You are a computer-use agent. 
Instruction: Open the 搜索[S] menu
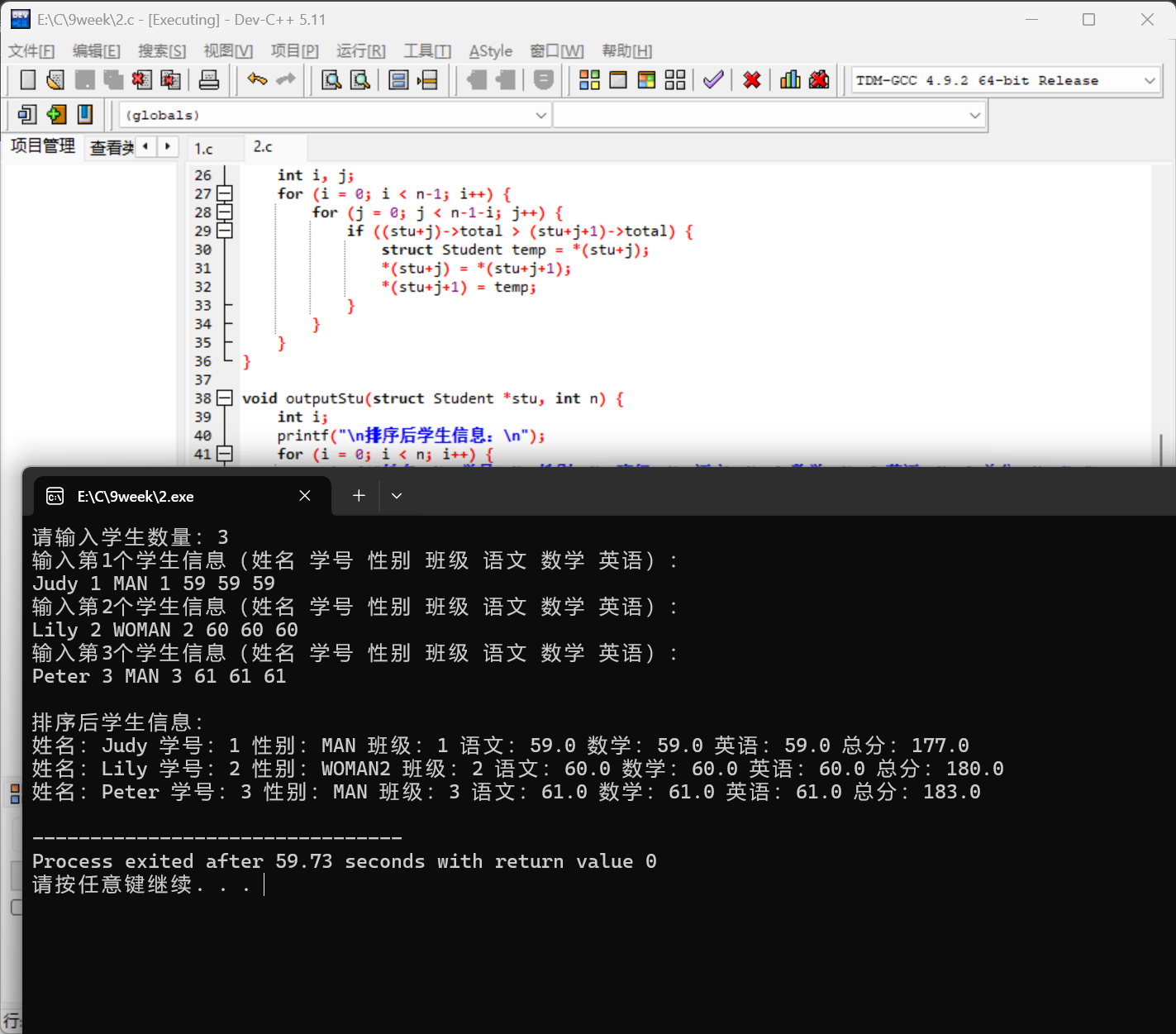162,51
